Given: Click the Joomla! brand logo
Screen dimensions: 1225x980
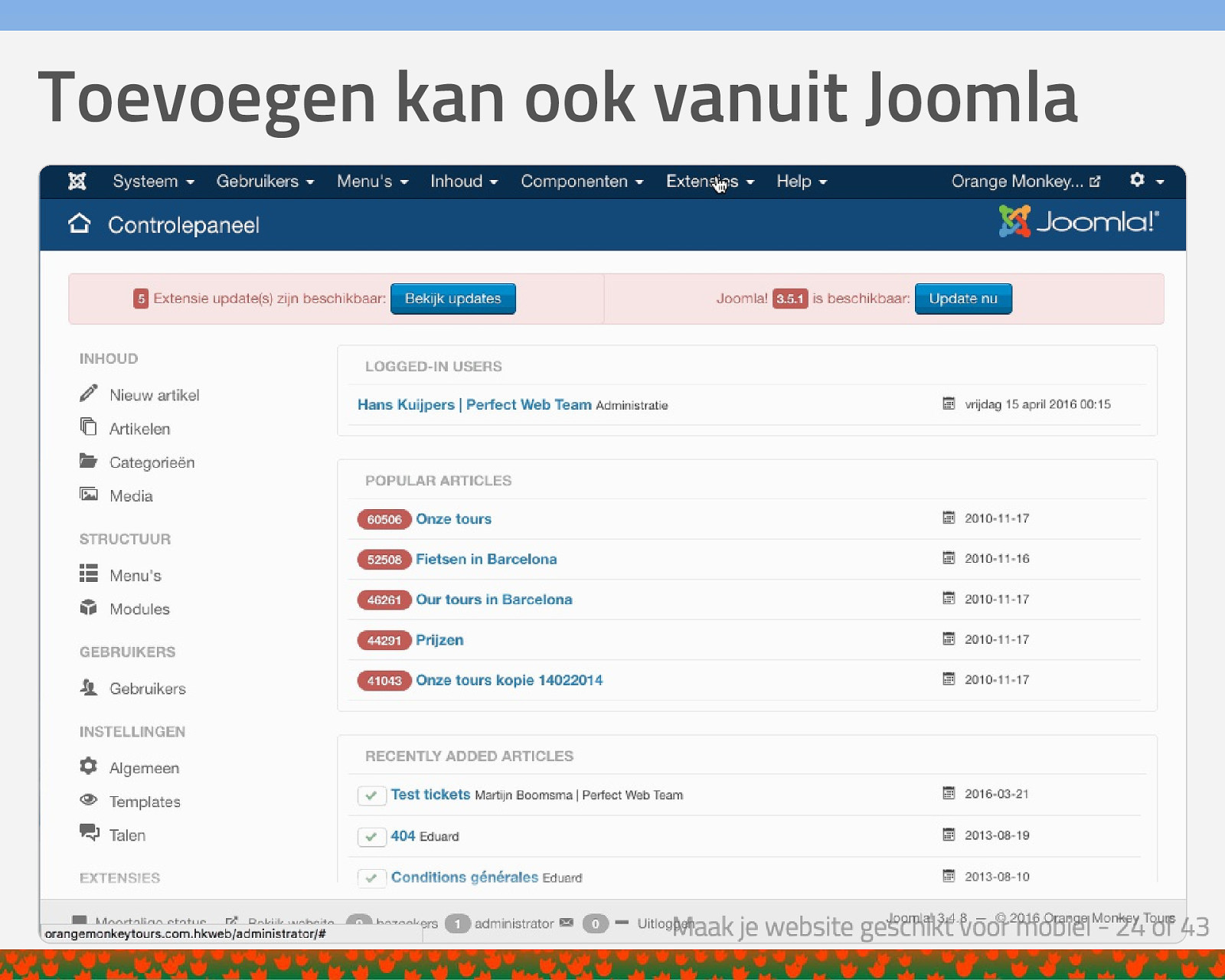Looking at the screenshot, I should tap(1080, 221).
